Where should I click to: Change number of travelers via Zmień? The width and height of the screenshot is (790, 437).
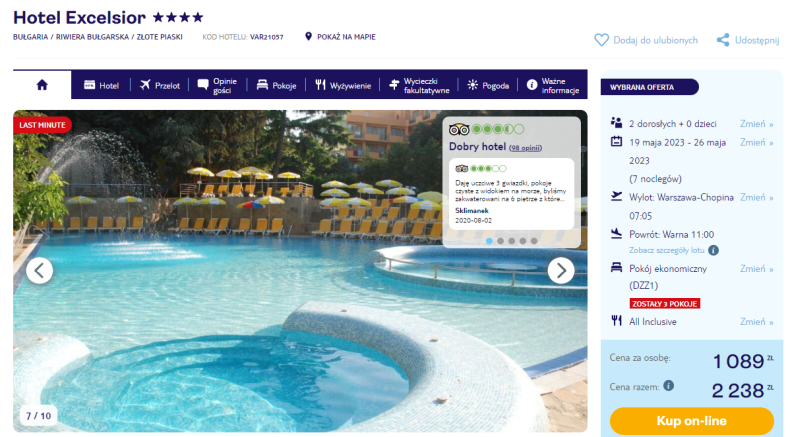756,123
